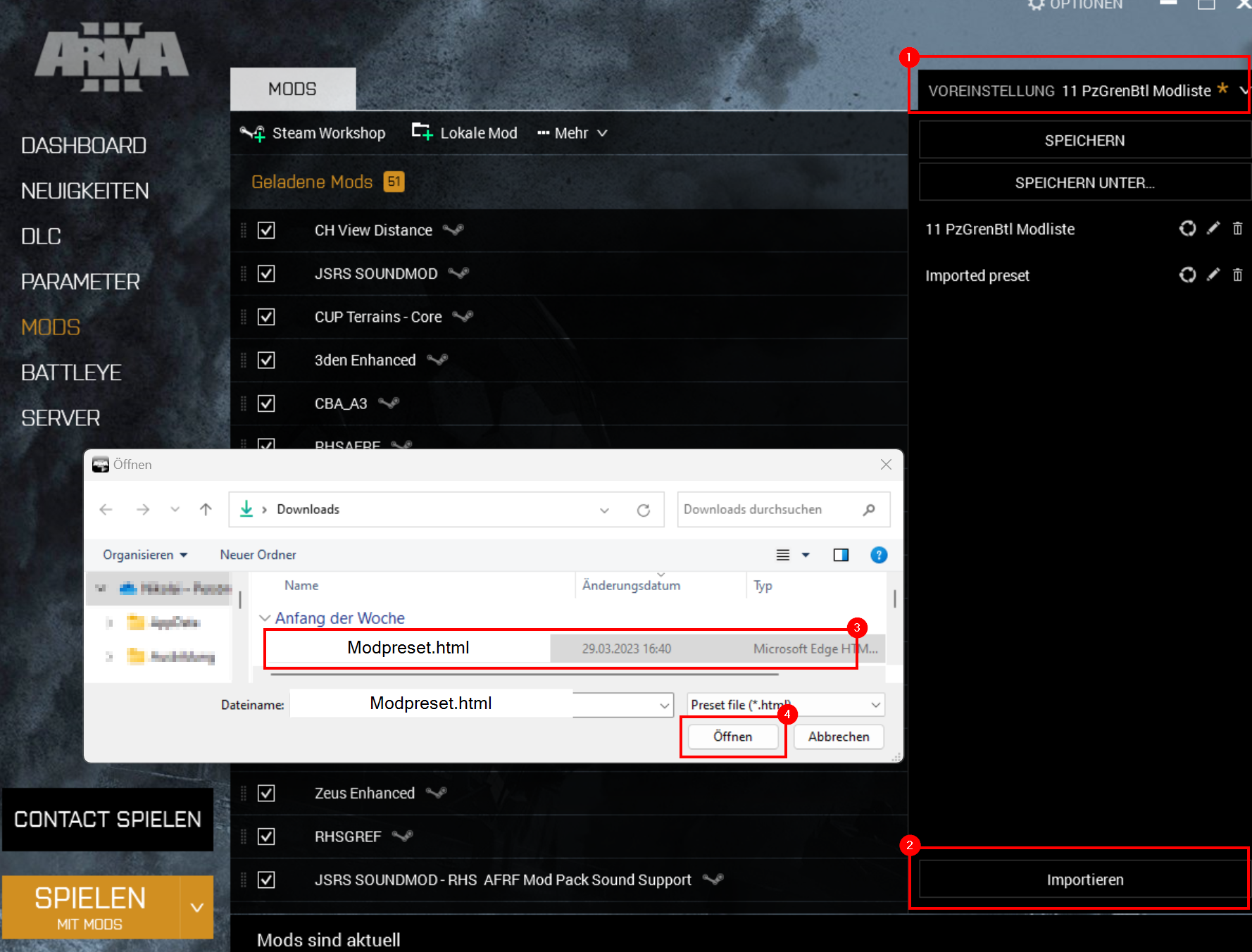Click the search magnifier icon

tap(870, 509)
